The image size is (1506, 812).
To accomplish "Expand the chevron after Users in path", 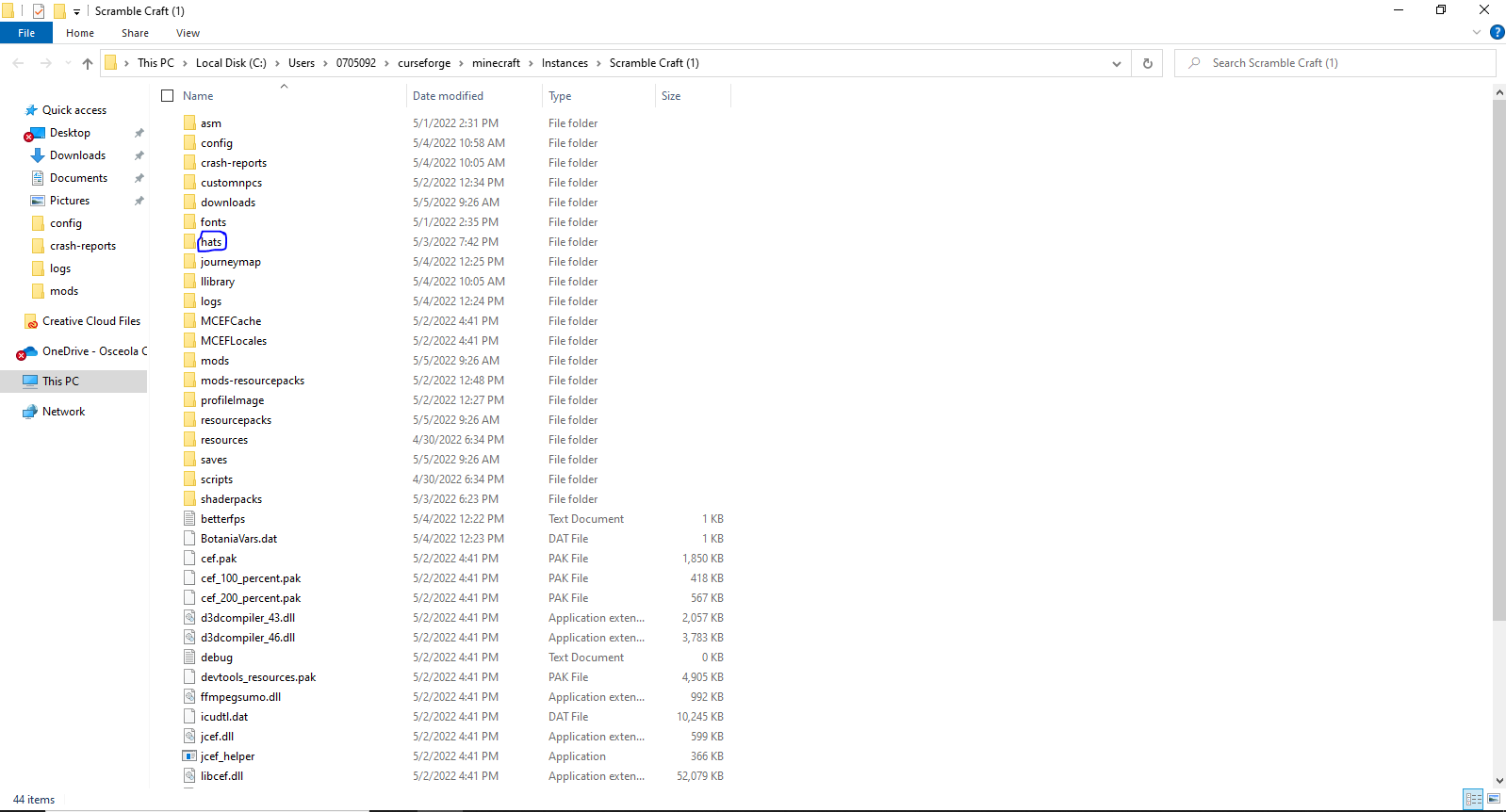I will click(x=325, y=63).
